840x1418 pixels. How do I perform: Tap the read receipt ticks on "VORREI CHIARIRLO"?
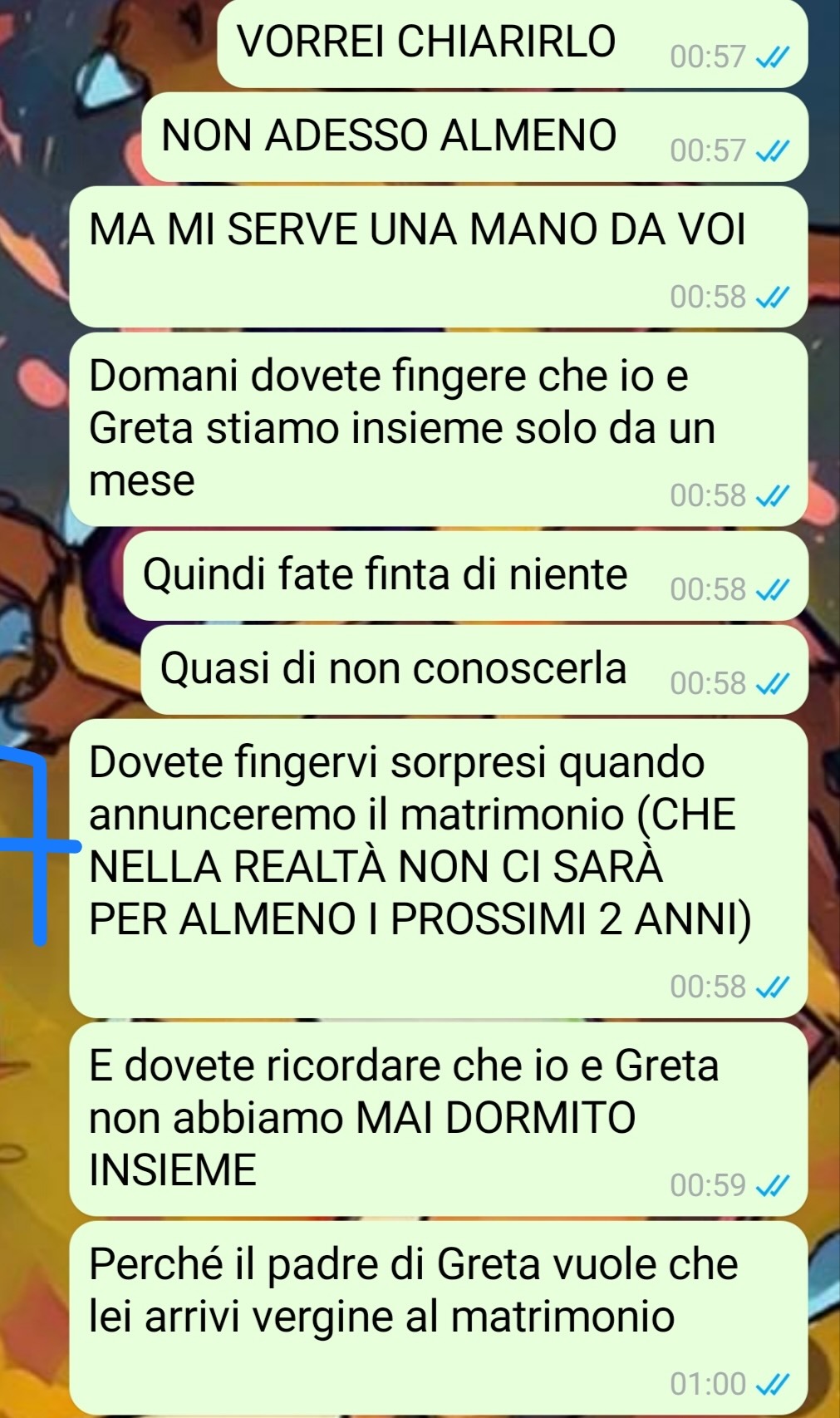pyautogui.click(x=771, y=57)
